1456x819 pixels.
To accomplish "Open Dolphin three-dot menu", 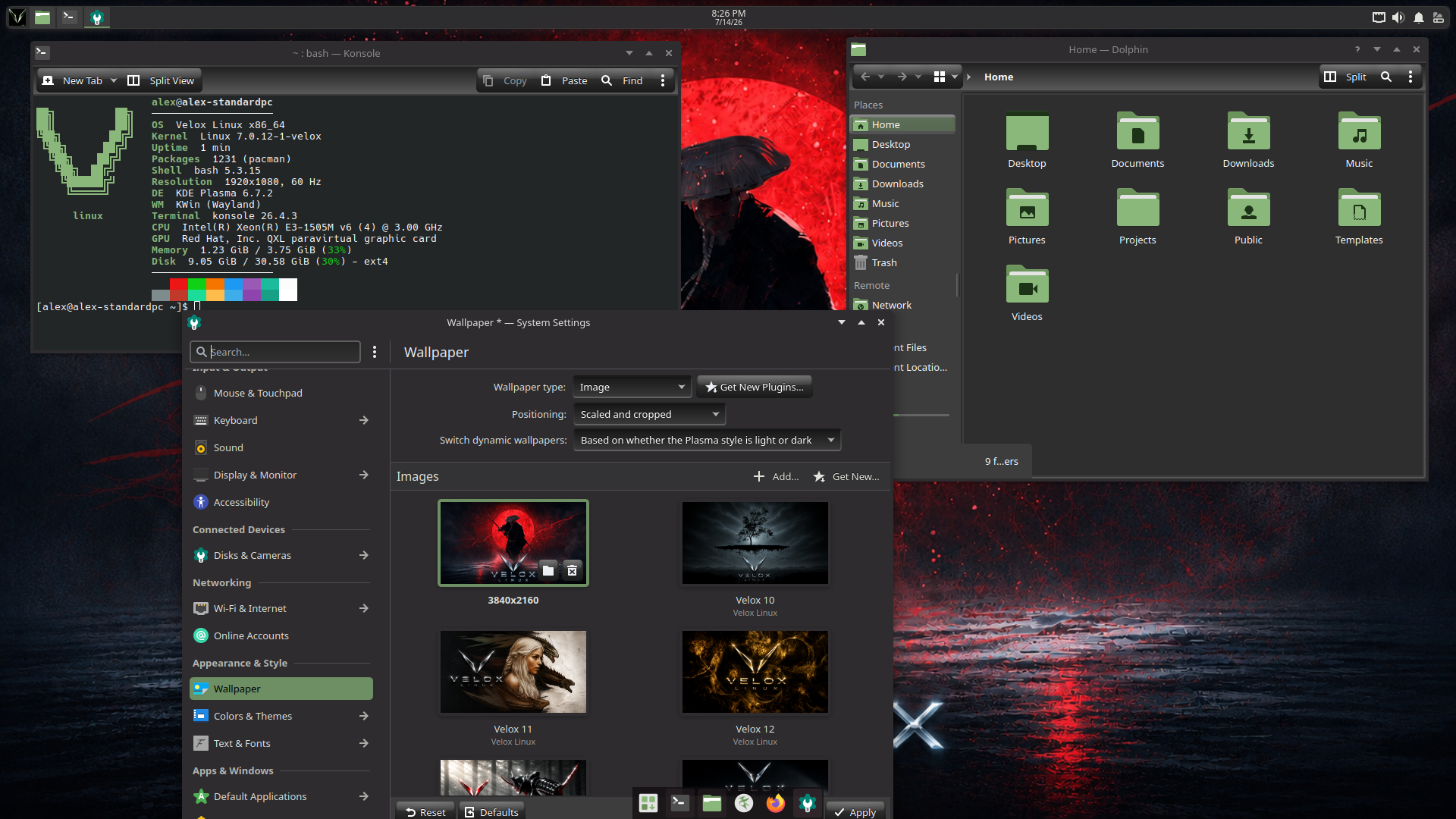I will [x=1410, y=77].
